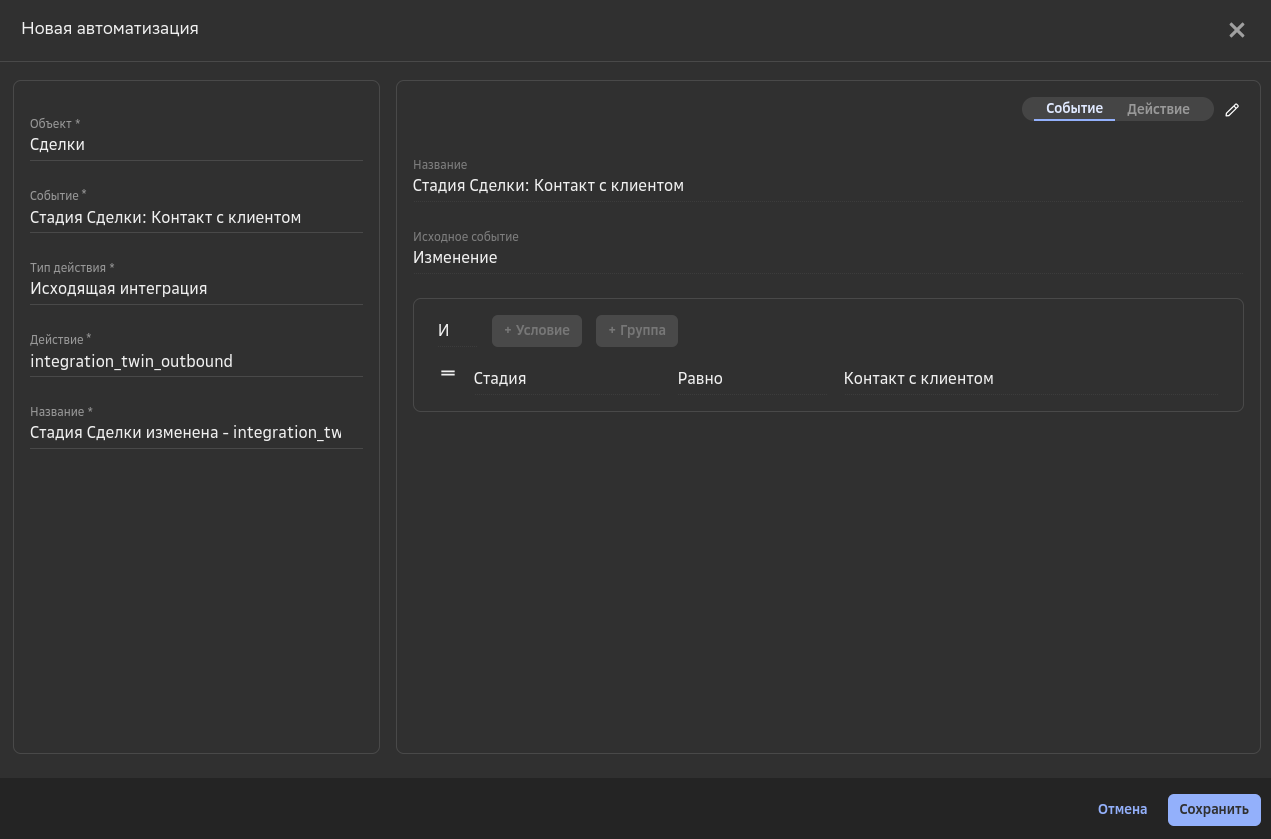Pick the condition value Контакт с клиентом
Image resolution: width=1271 pixels, height=839 pixels.
[1028, 379]
